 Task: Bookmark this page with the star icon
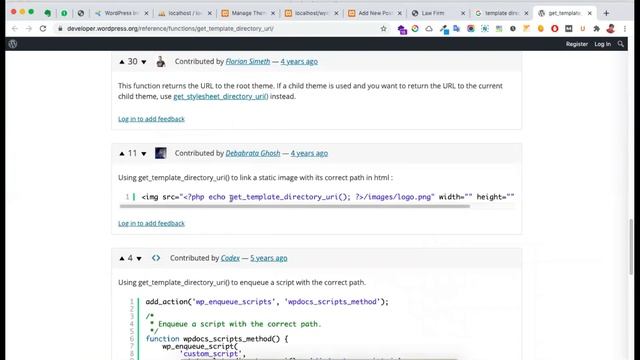383,29
